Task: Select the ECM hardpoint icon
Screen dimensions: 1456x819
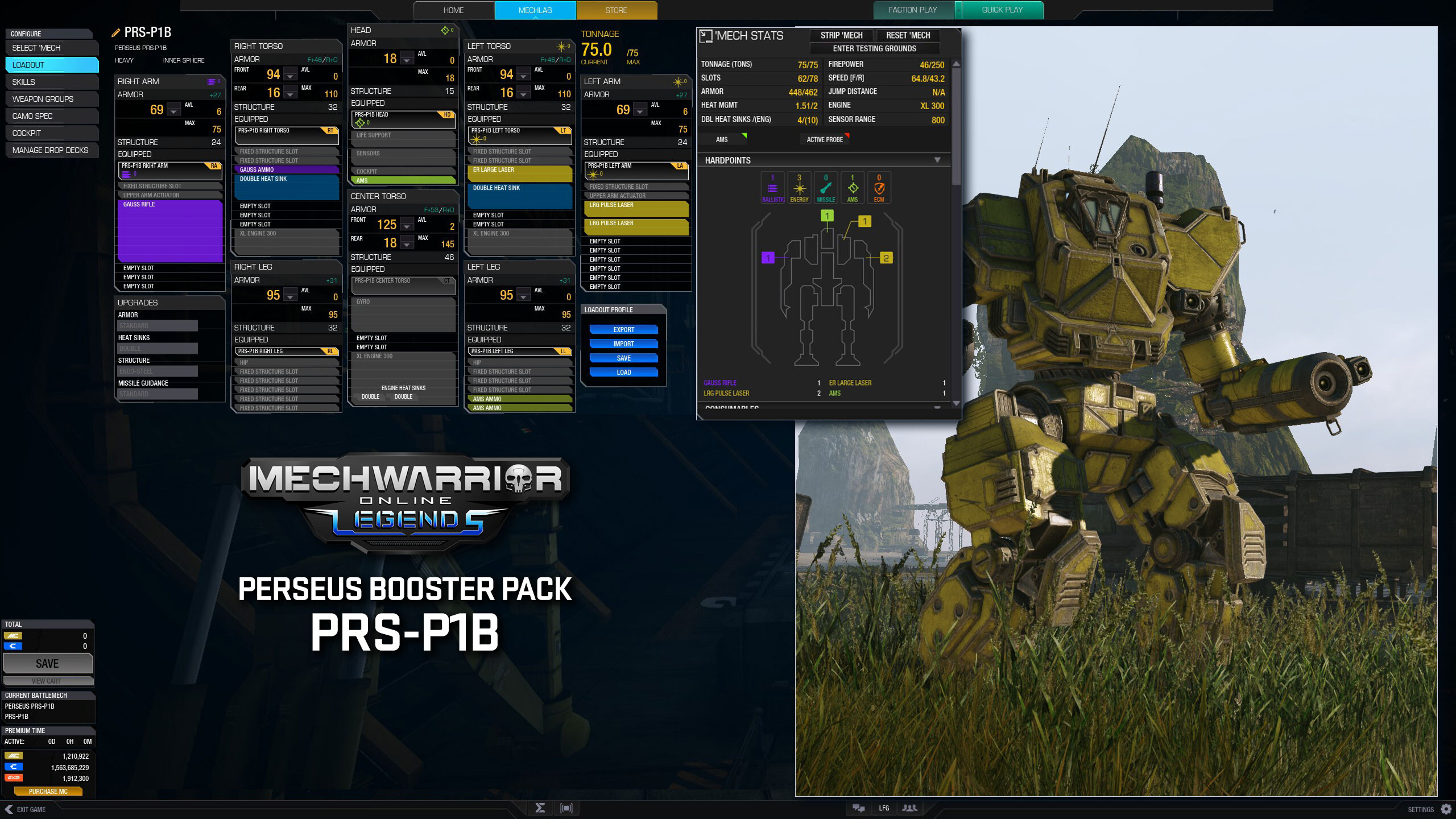Action: pos(879,188)
